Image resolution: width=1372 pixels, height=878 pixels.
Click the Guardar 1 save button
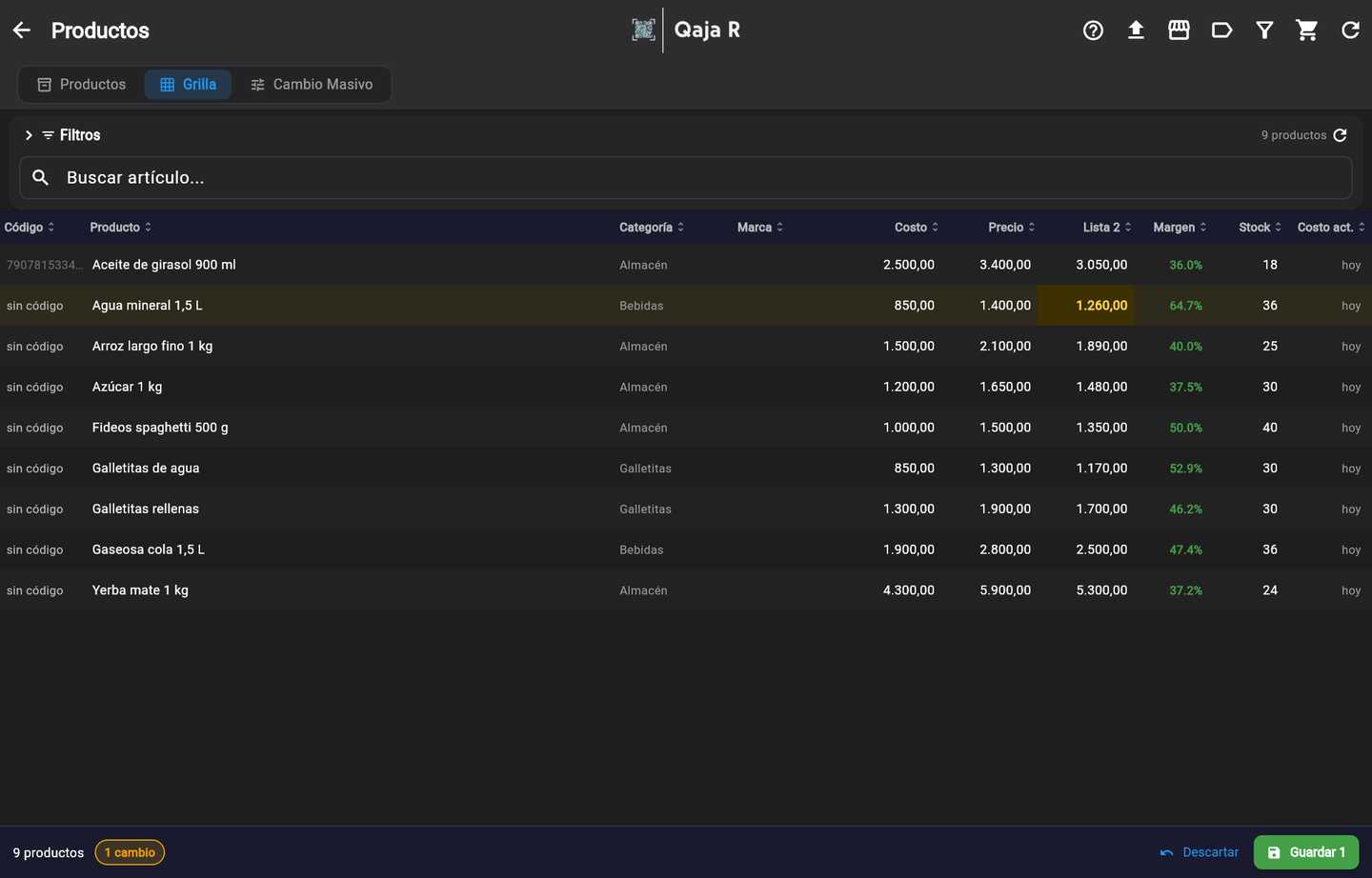pyautogui.click(x=1306, y=852)
